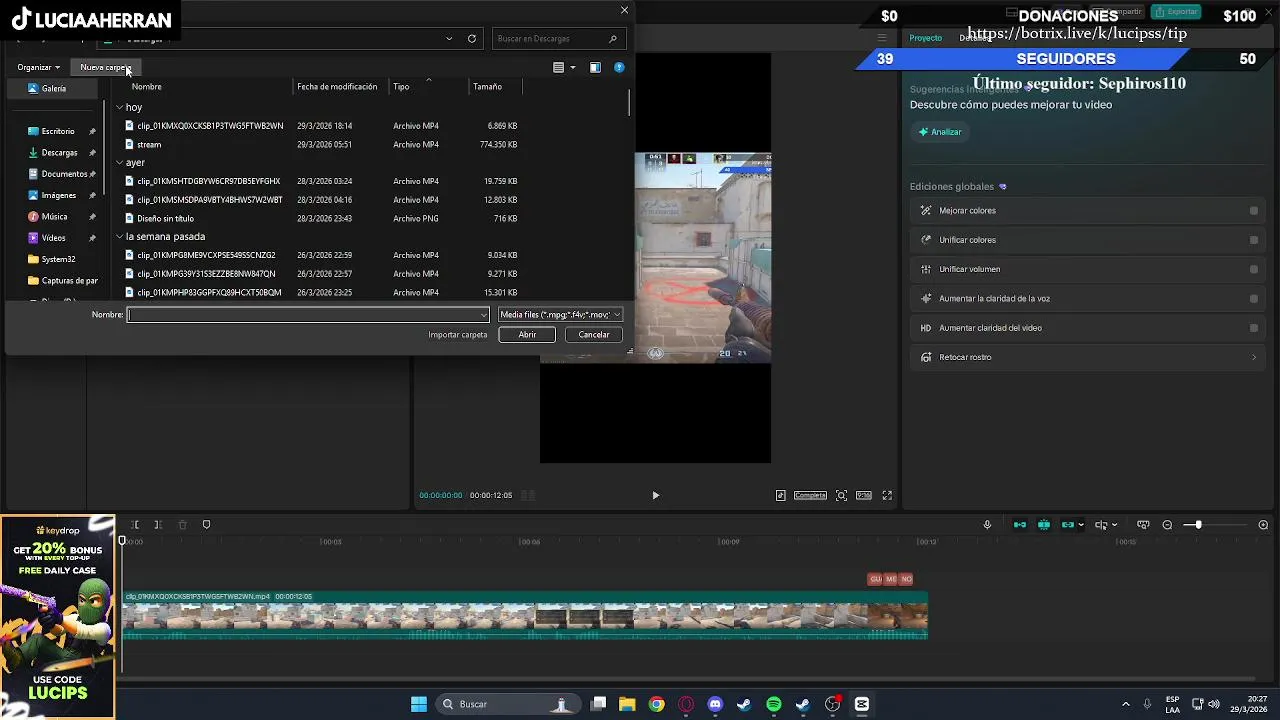Toggle the Mejorar colores option

(x=1254, y=211)
